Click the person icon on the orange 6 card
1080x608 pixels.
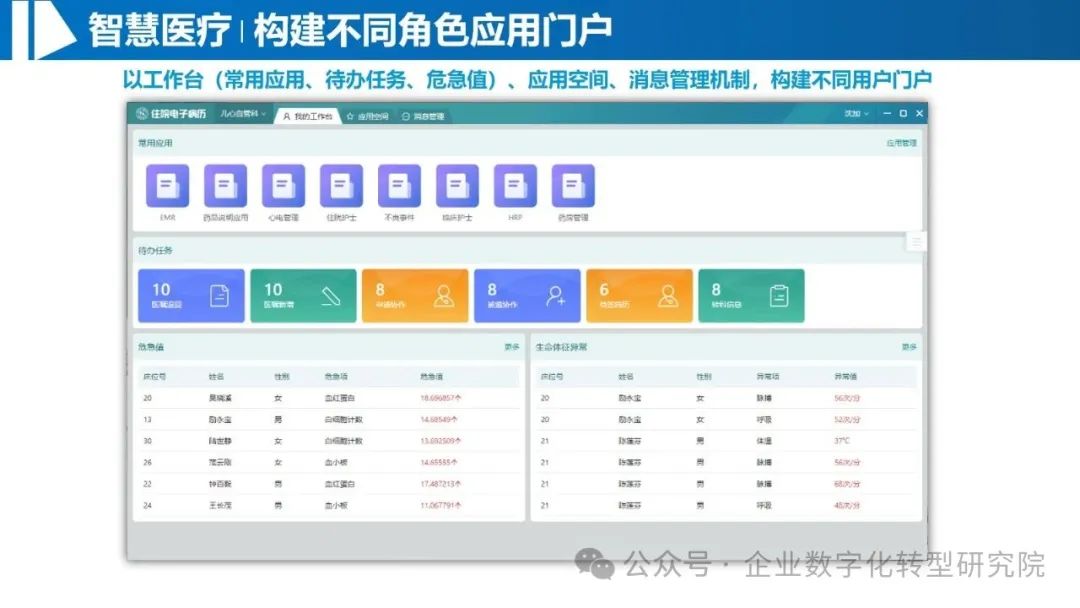pos(667,296)
